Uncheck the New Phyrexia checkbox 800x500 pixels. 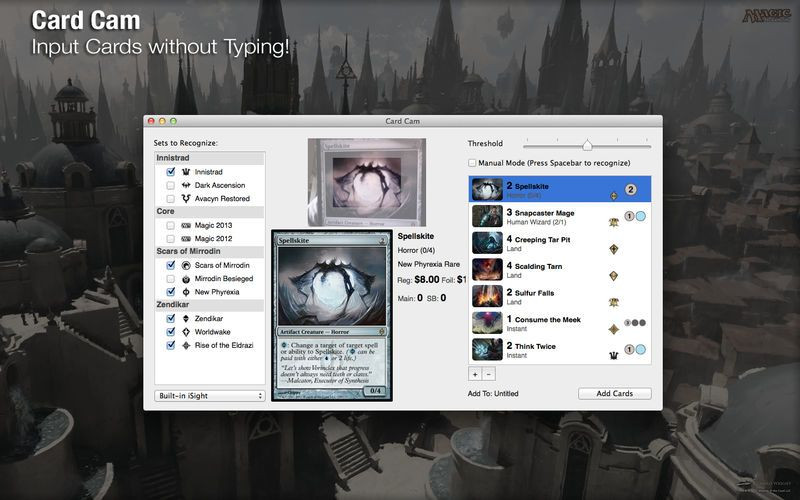[x=171, y=292]
